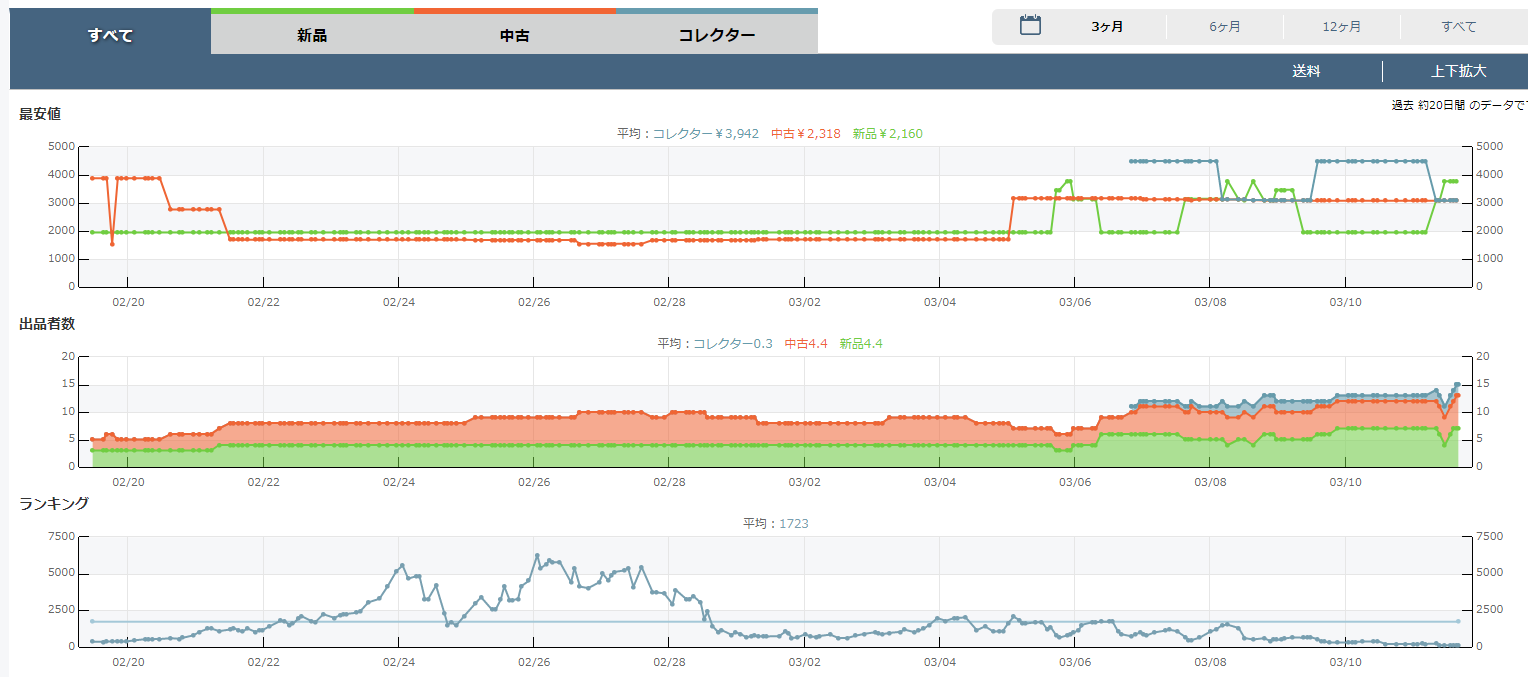
Task: Open the コレクター tab
Action: pos(716,35)
